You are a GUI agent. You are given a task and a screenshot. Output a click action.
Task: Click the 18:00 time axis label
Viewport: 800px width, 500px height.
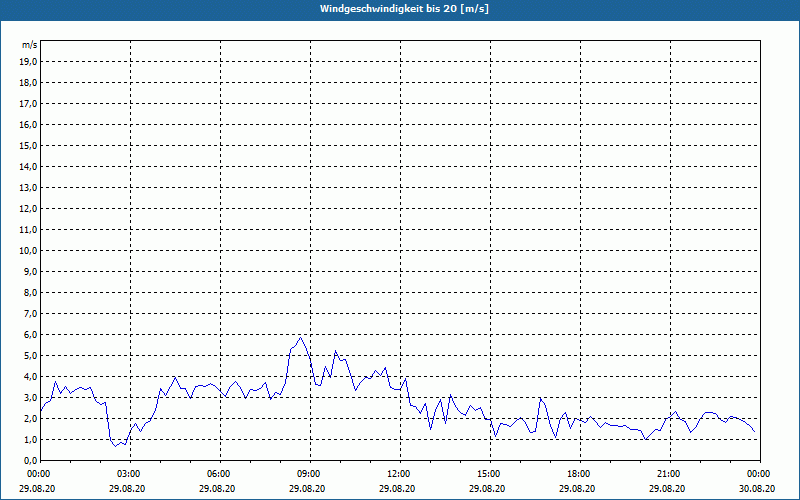coord(580,474)
